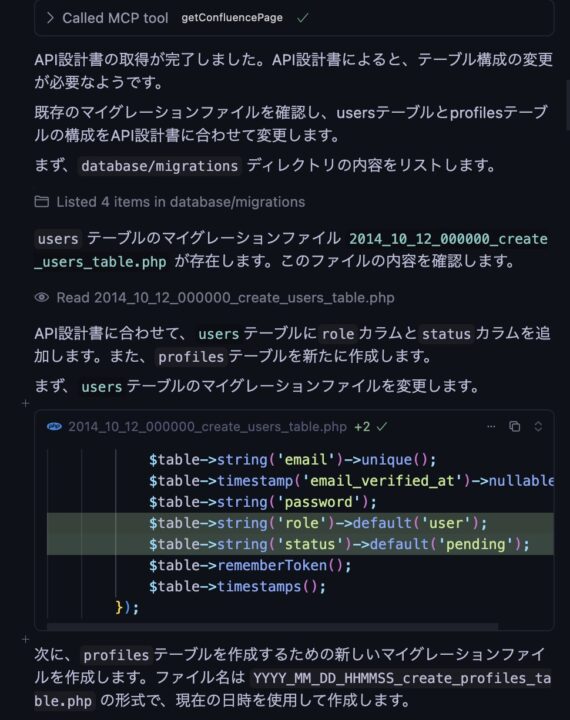
Task: Click the database/migrations inline code text
Action: pos(159,166)
